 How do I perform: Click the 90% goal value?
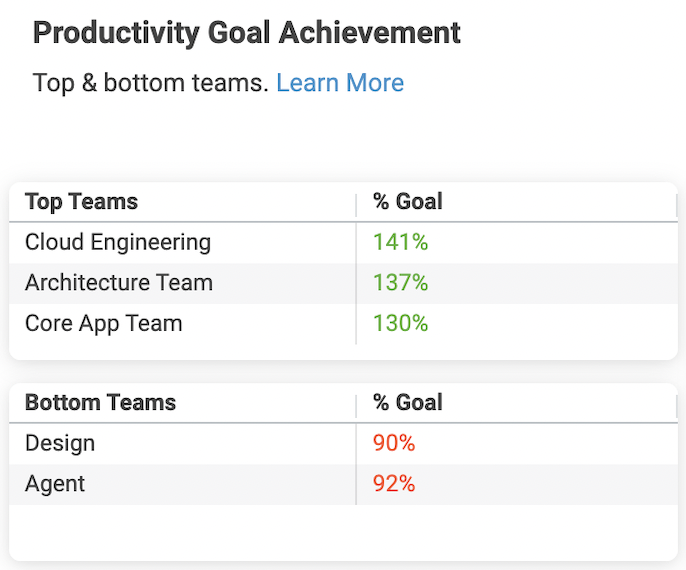(394, 443)
